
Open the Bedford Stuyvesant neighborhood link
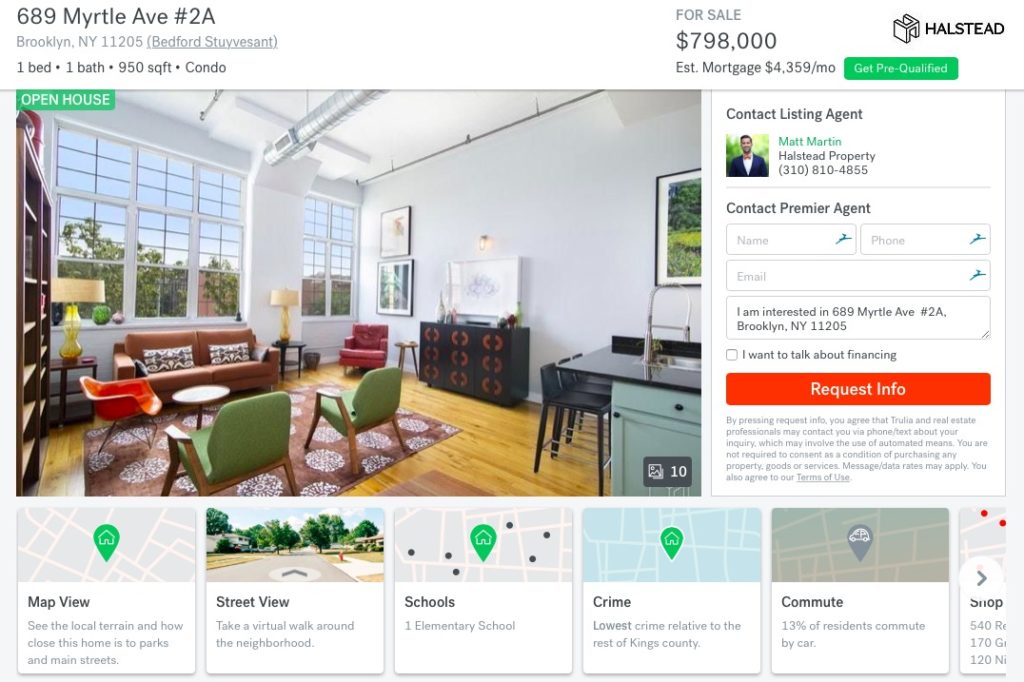212,42
